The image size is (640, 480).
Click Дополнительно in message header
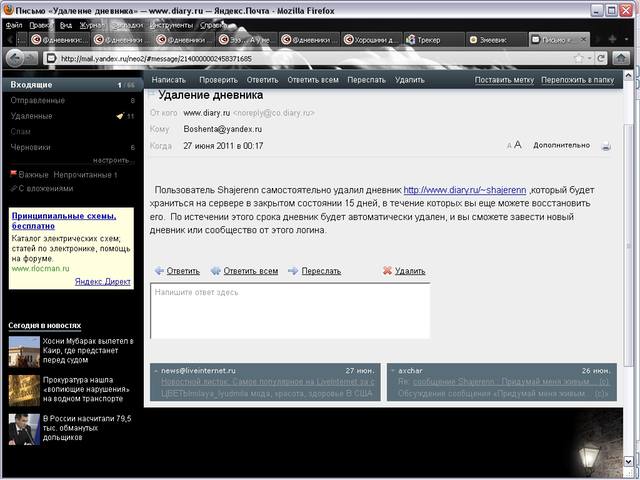561,145
